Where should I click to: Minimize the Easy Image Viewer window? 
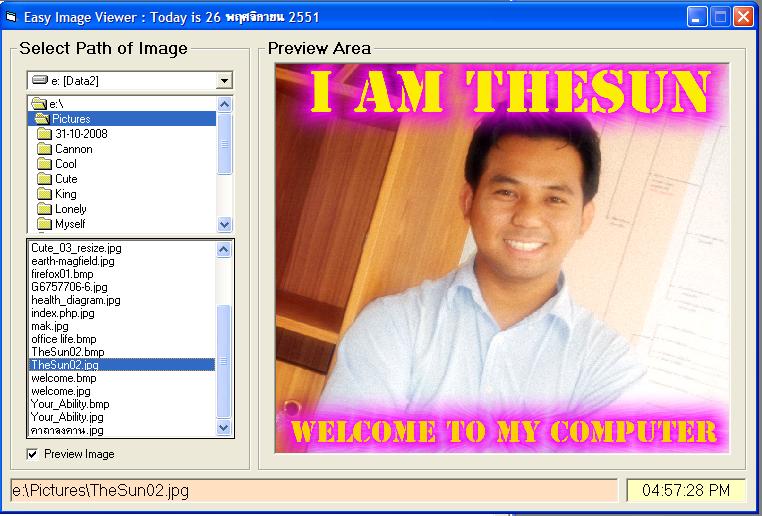[x=696, y=17]
